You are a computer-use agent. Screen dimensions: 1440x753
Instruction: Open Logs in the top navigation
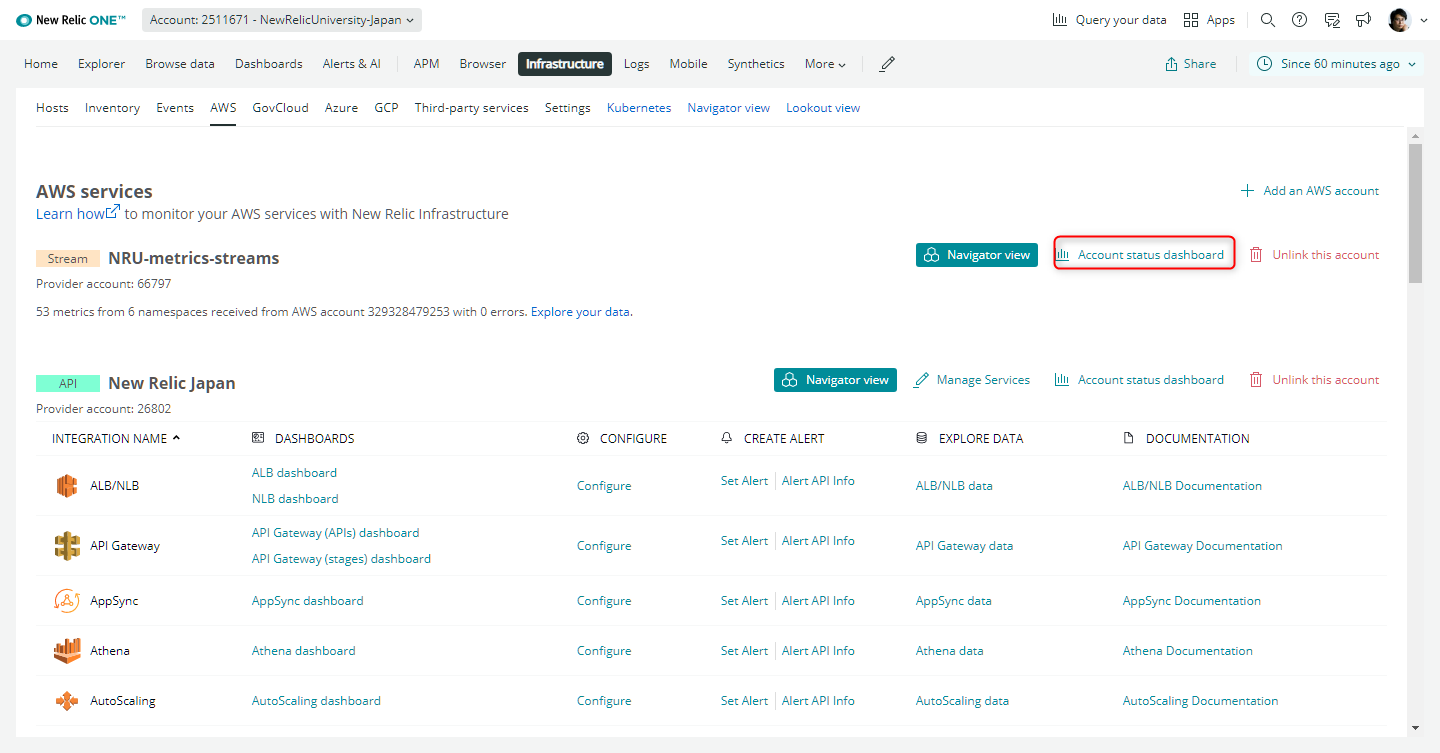coord(637,64)
